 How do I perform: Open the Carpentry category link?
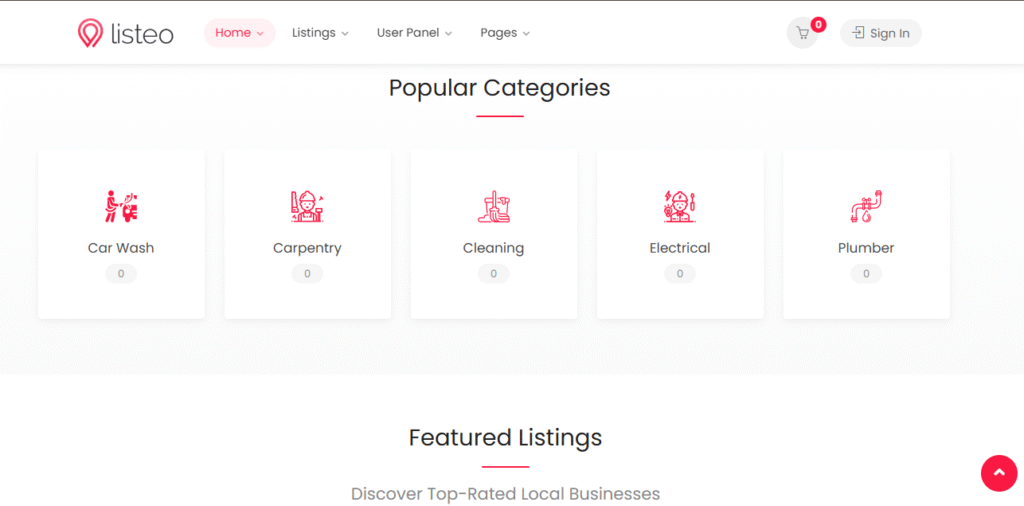[307, 248]
